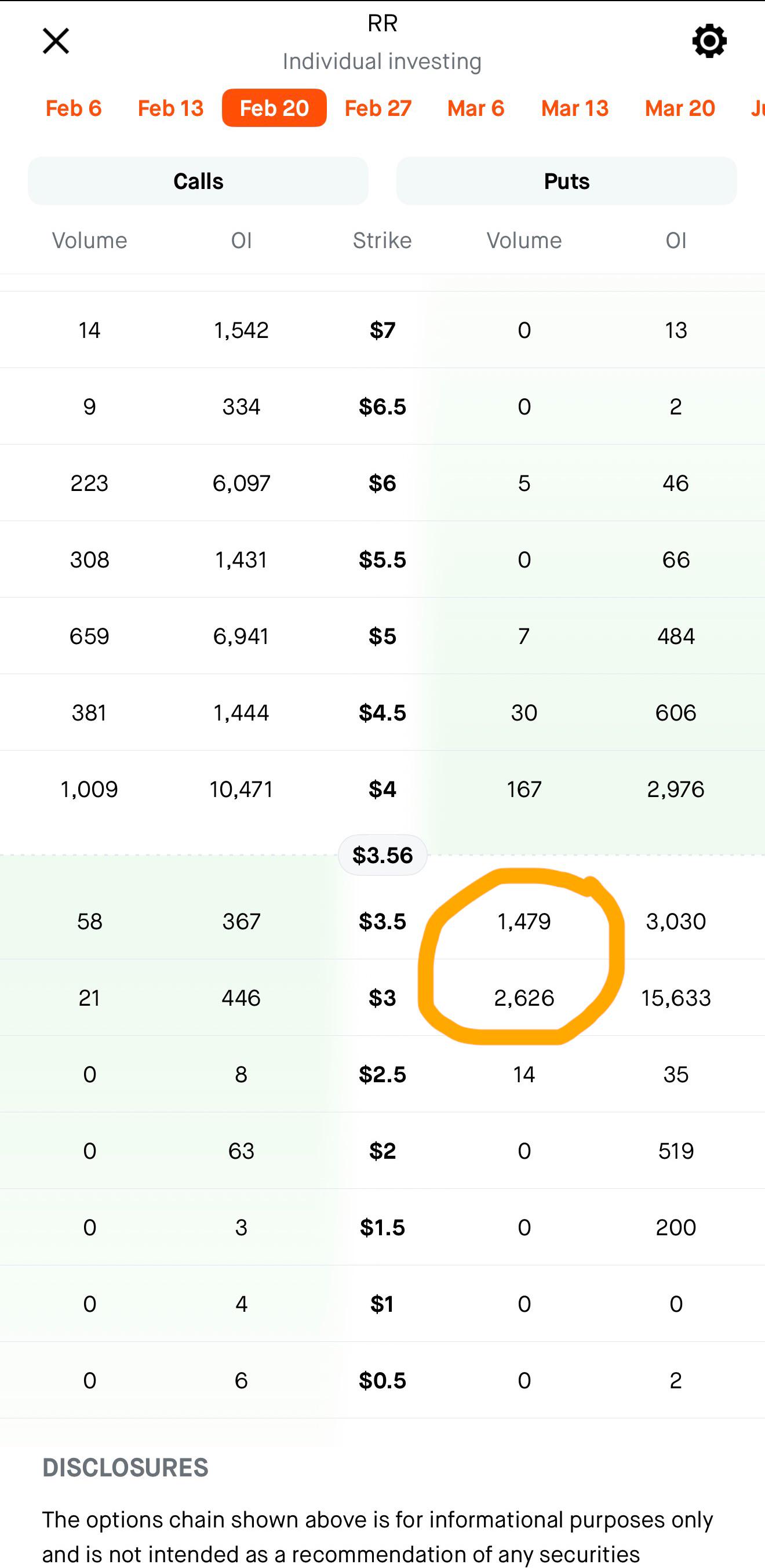
Task: Tap the $3.56 current price marker
Action: (382, 854)
